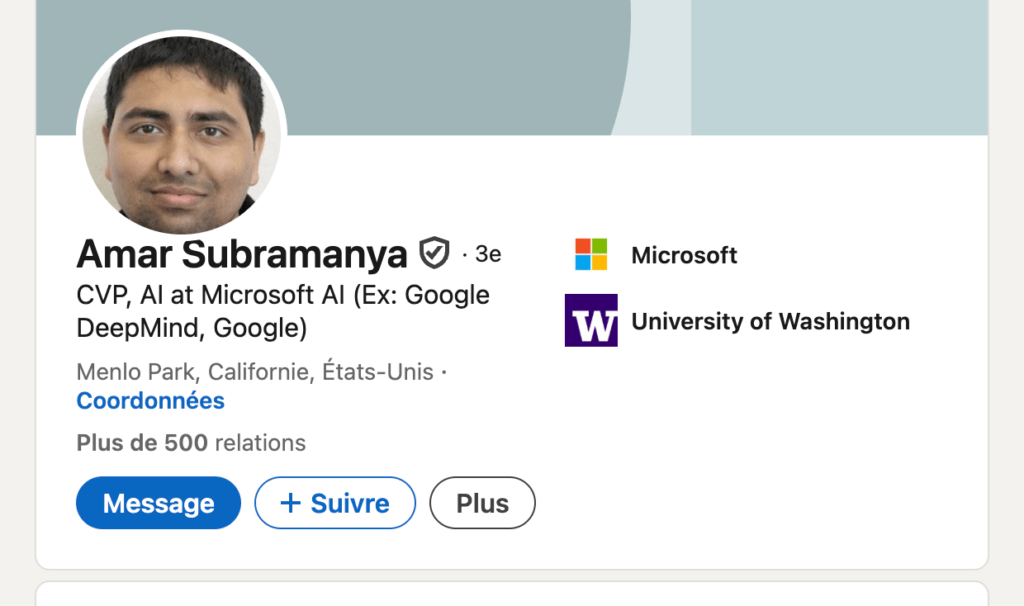Click the Microsoft experience entry
The image size is (1024, 606).
[x=684, y=254]
